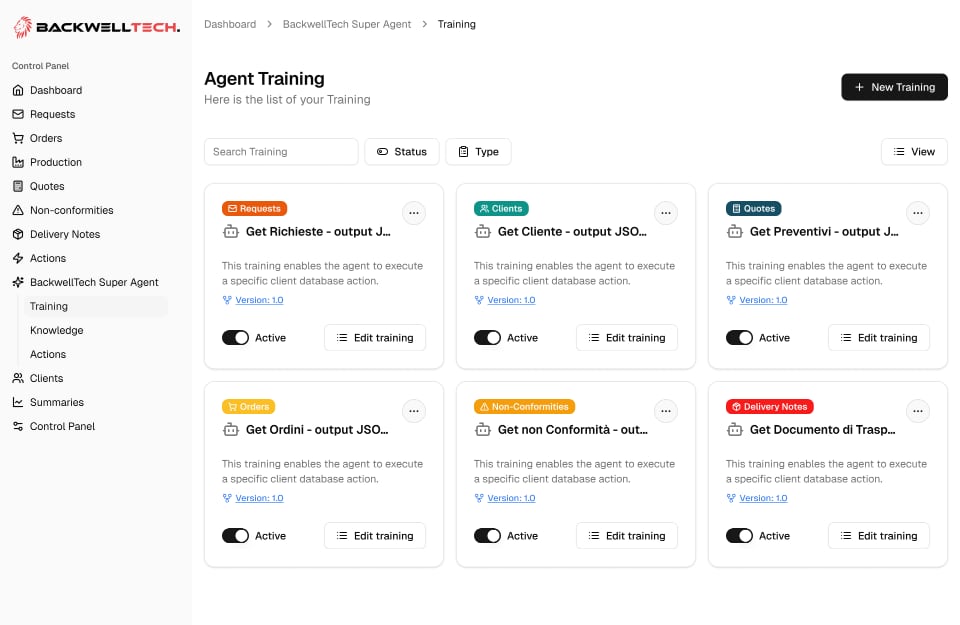960x625 pixels.
Task: Click the red Delivery Notes tag badge
Action: click(769, 406)
